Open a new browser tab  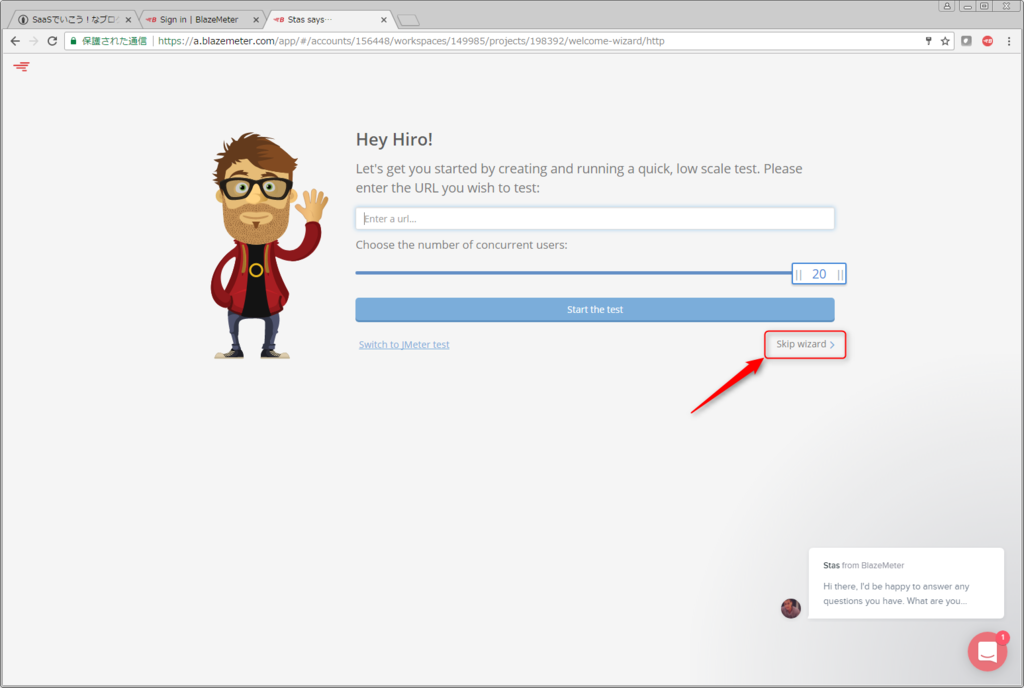point(409,20)
